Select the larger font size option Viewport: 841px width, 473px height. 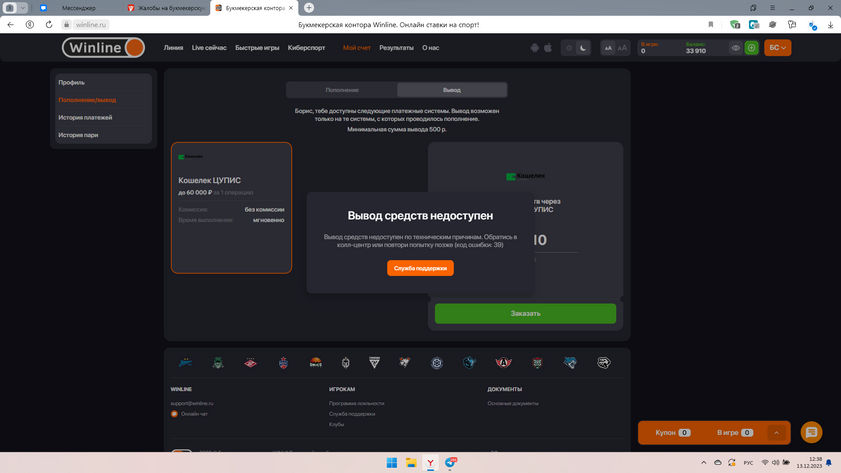click(x=622, y=48)
